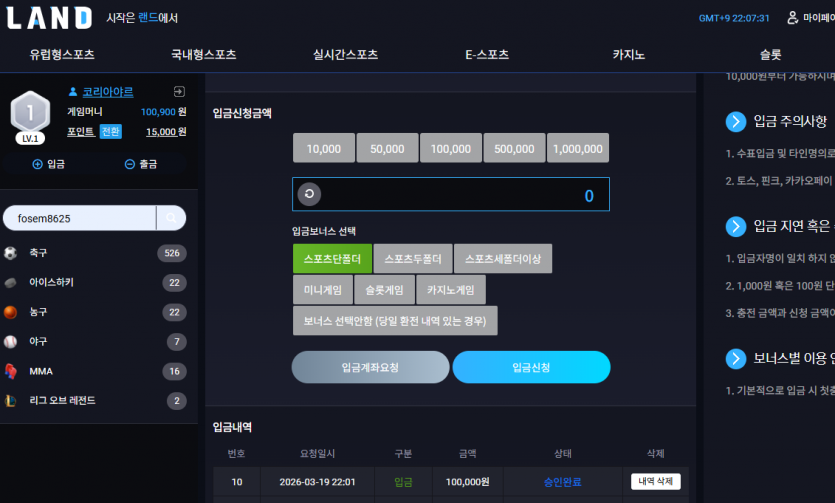Open the basketball 농구 category
The width and height of the screenshot is (835, 503).
pos(95,312)
